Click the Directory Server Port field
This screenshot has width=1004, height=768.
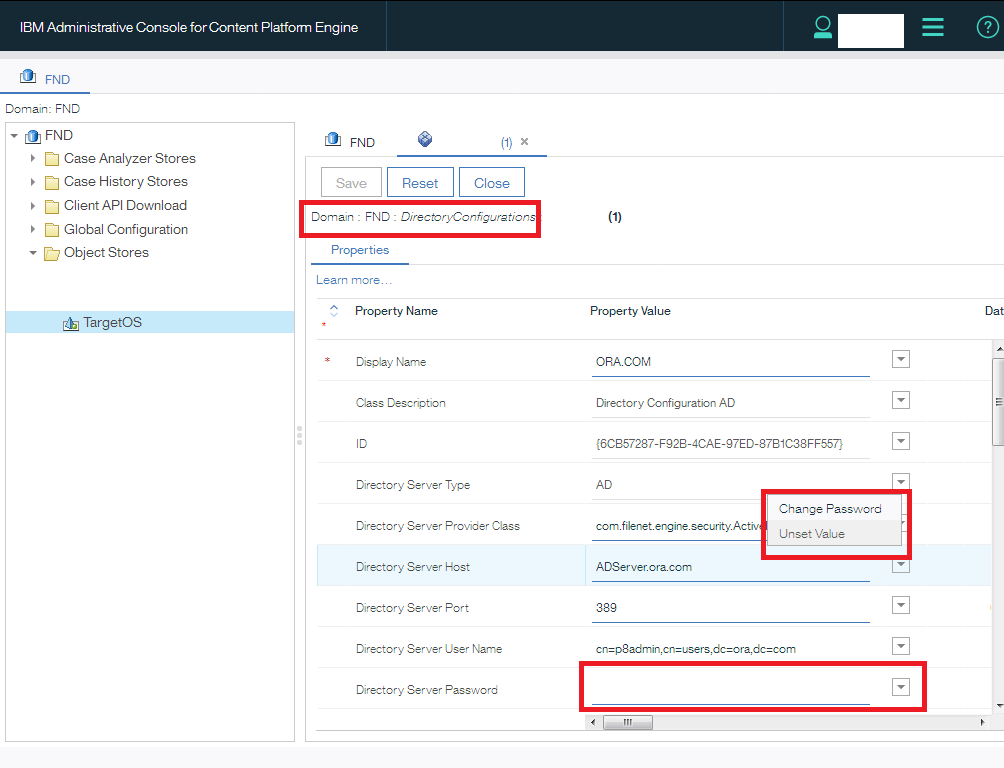tap(731, 608)
